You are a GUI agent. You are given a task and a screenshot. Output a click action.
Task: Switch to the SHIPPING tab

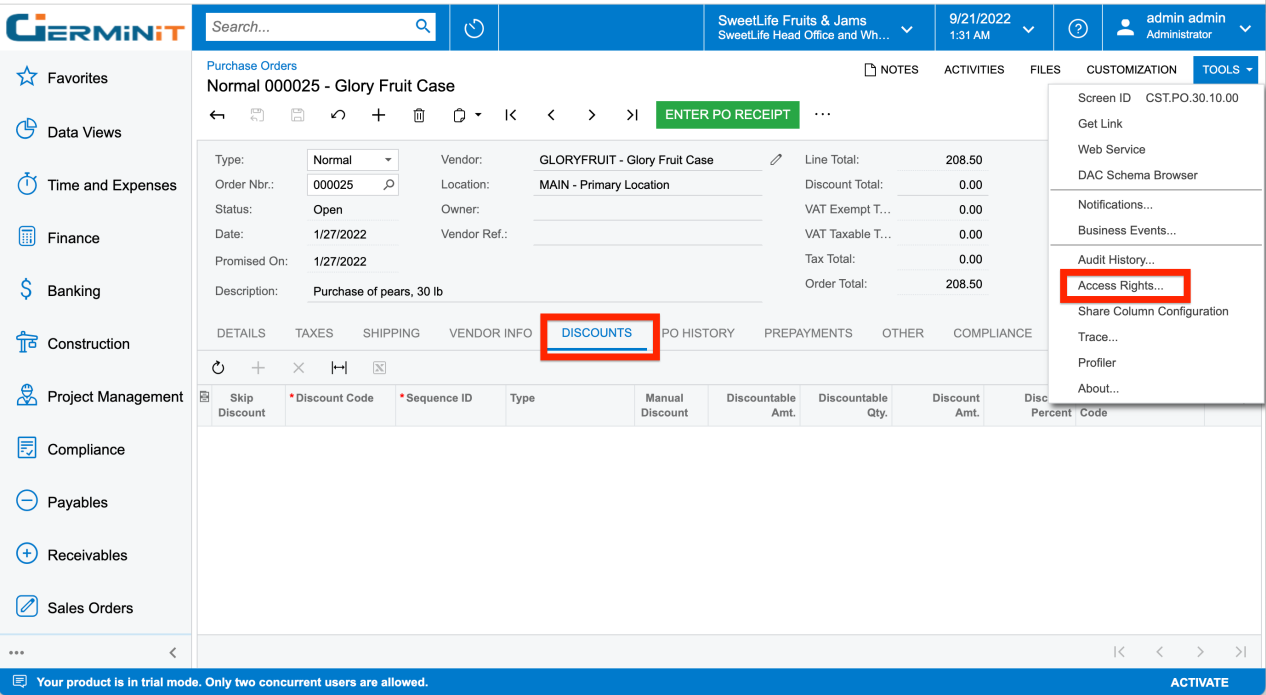tap(391, 333)
